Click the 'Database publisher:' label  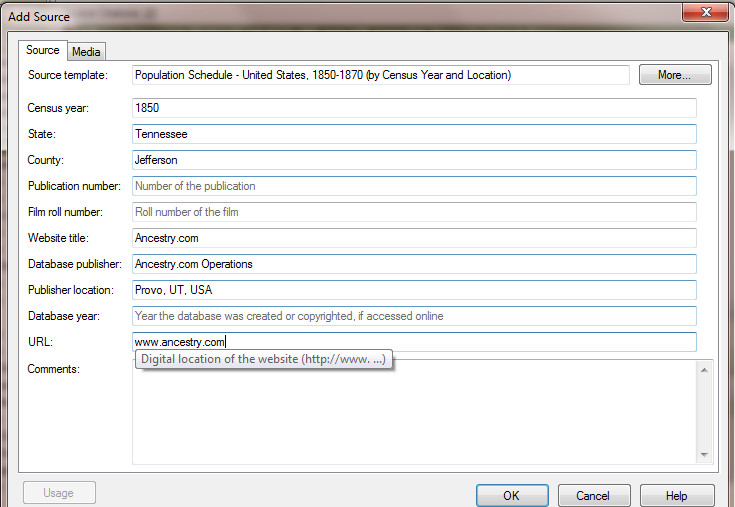[x=75, y=264]
